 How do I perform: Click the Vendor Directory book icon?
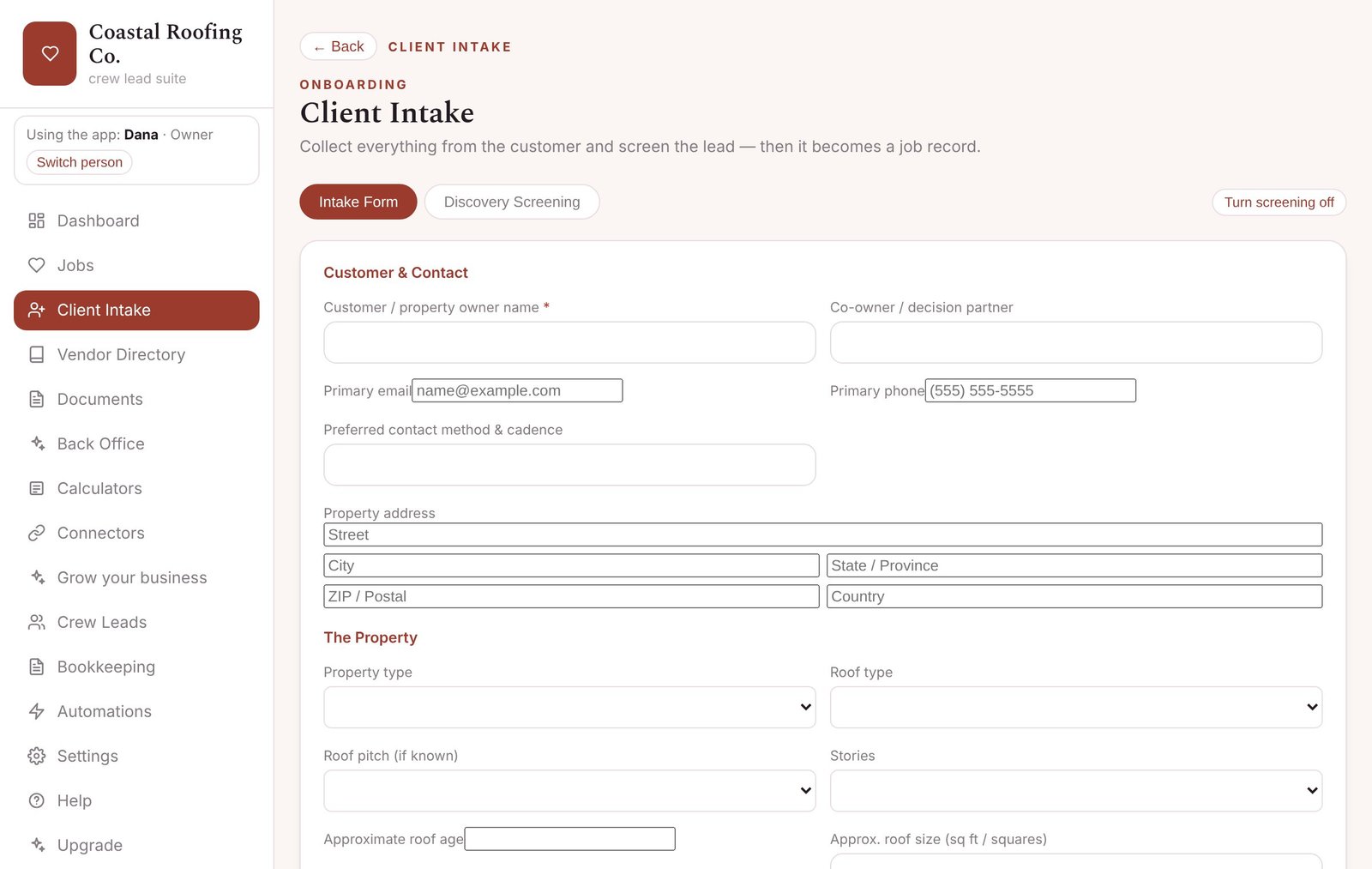point(36,354)
